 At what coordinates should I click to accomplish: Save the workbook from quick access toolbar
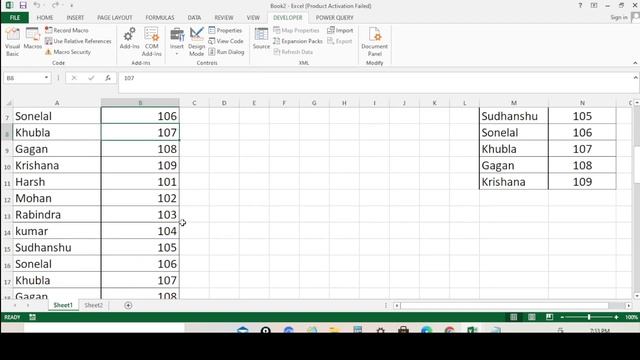coord(23,5)
